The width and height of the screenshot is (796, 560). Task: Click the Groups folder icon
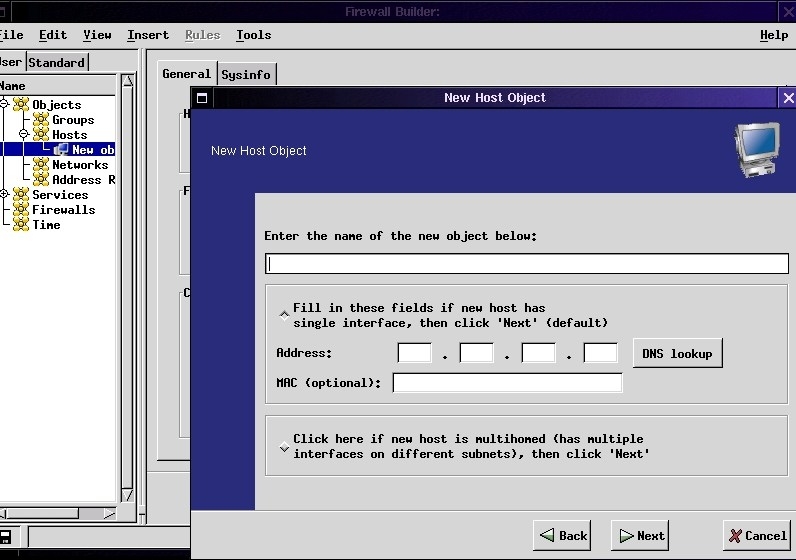[41, 120]
